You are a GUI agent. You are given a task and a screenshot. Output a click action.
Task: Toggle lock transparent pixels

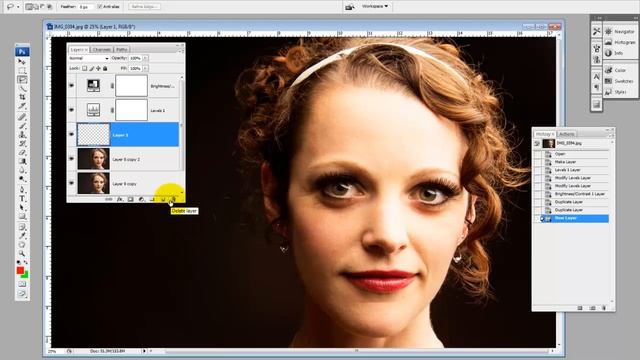84,69
